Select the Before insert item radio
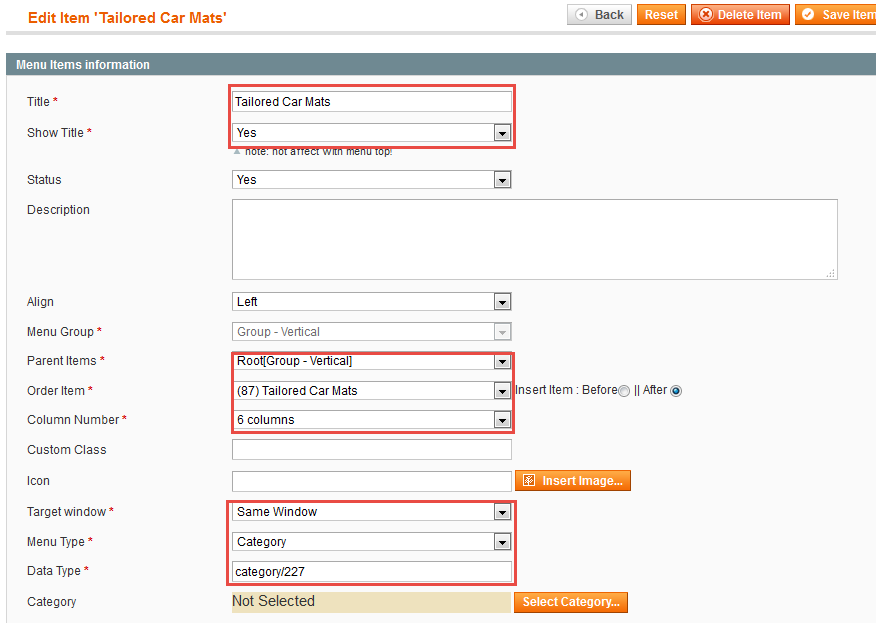The image size is (876, 623). [624, 391]
